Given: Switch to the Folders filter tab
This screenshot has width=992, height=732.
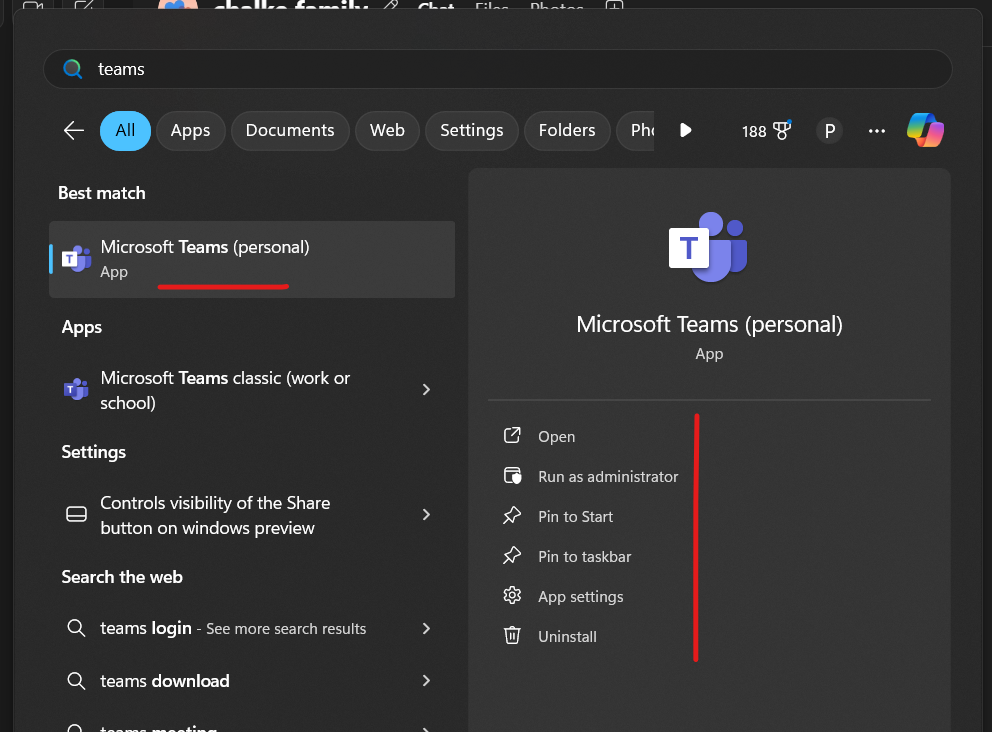Looking at the screenshot, I should [567, 131].
